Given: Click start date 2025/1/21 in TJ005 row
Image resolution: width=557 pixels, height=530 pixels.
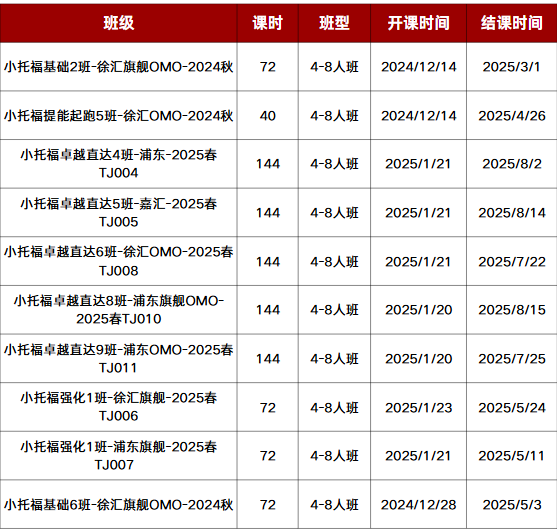Looking at the screenshot, I should pyautogui.click(x=418, y=213).
